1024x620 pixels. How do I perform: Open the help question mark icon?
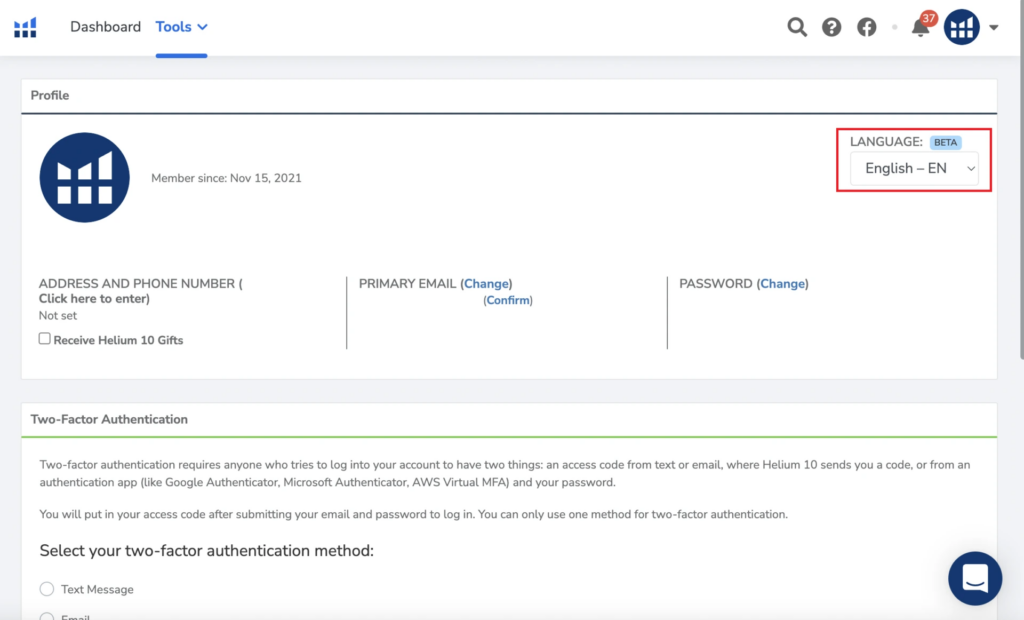(x=831, y=27)
